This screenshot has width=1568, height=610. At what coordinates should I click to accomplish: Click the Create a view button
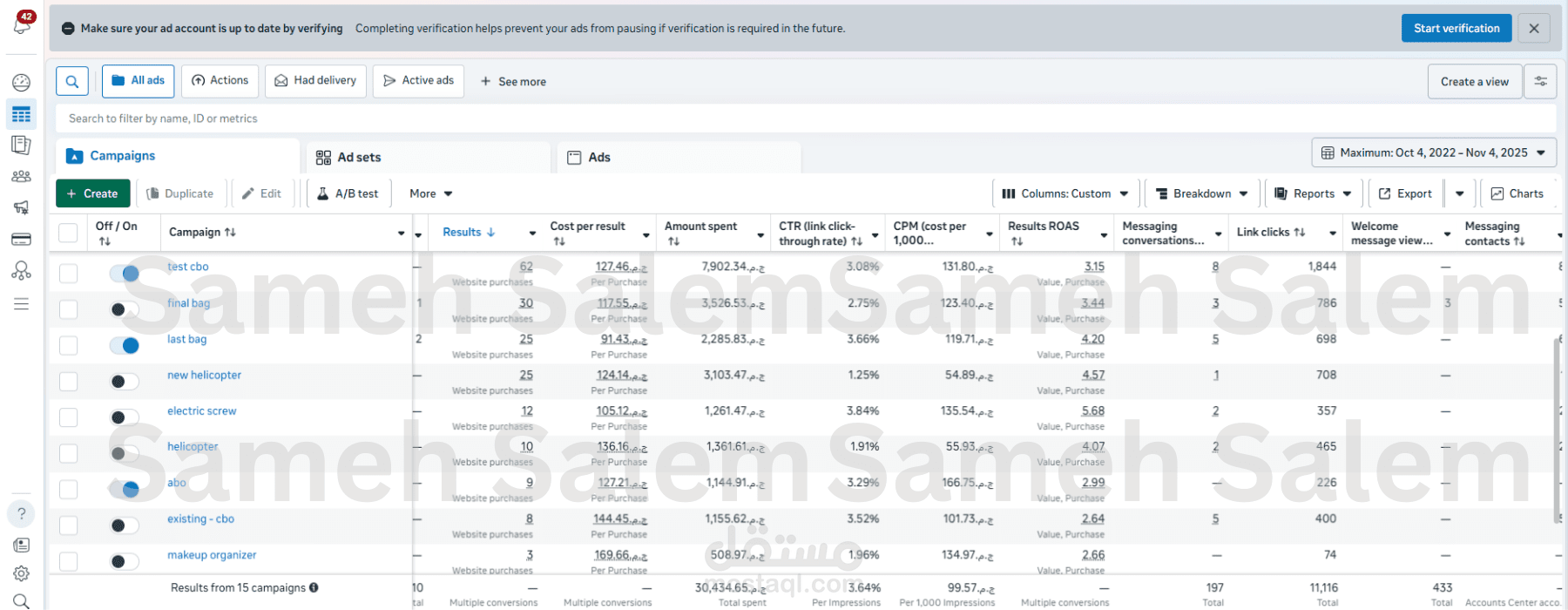[1475, 81]
